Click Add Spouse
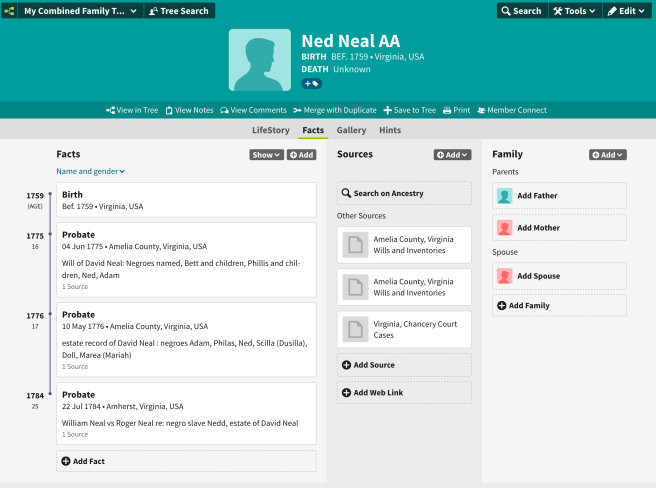Image resolution: width=656 pixels, height=488 pixels. coord(559,276)
